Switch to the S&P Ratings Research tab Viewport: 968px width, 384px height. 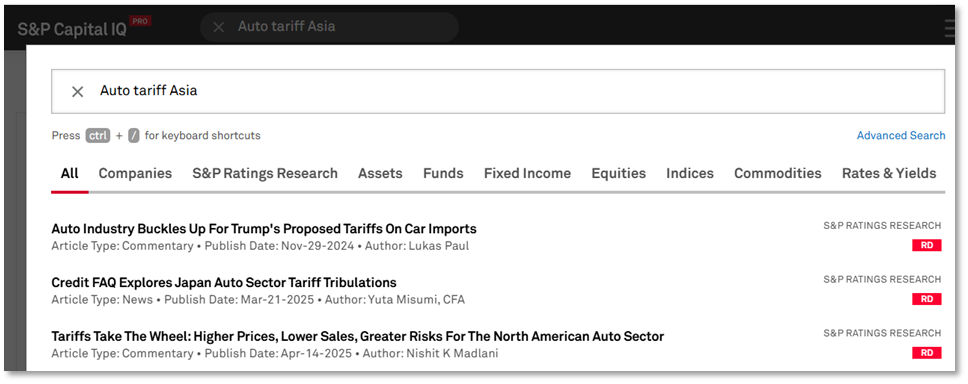tap(265, 173)
